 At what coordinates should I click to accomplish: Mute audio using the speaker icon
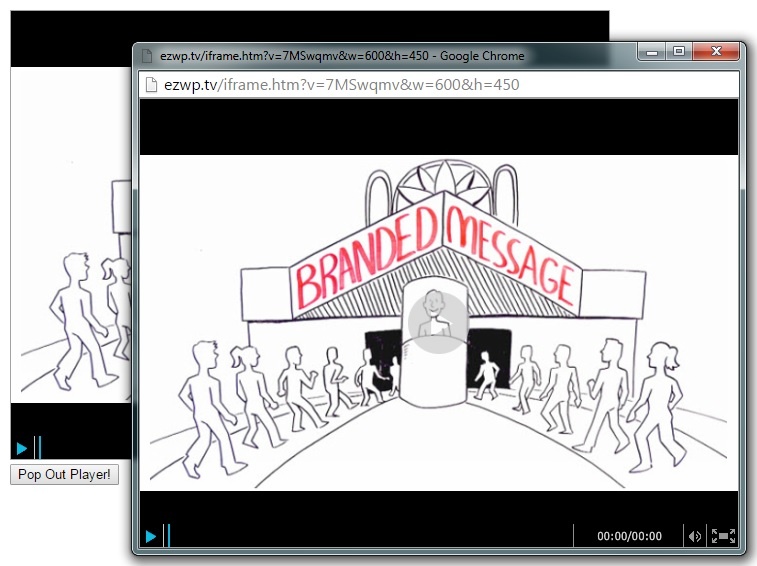point(694,537)
